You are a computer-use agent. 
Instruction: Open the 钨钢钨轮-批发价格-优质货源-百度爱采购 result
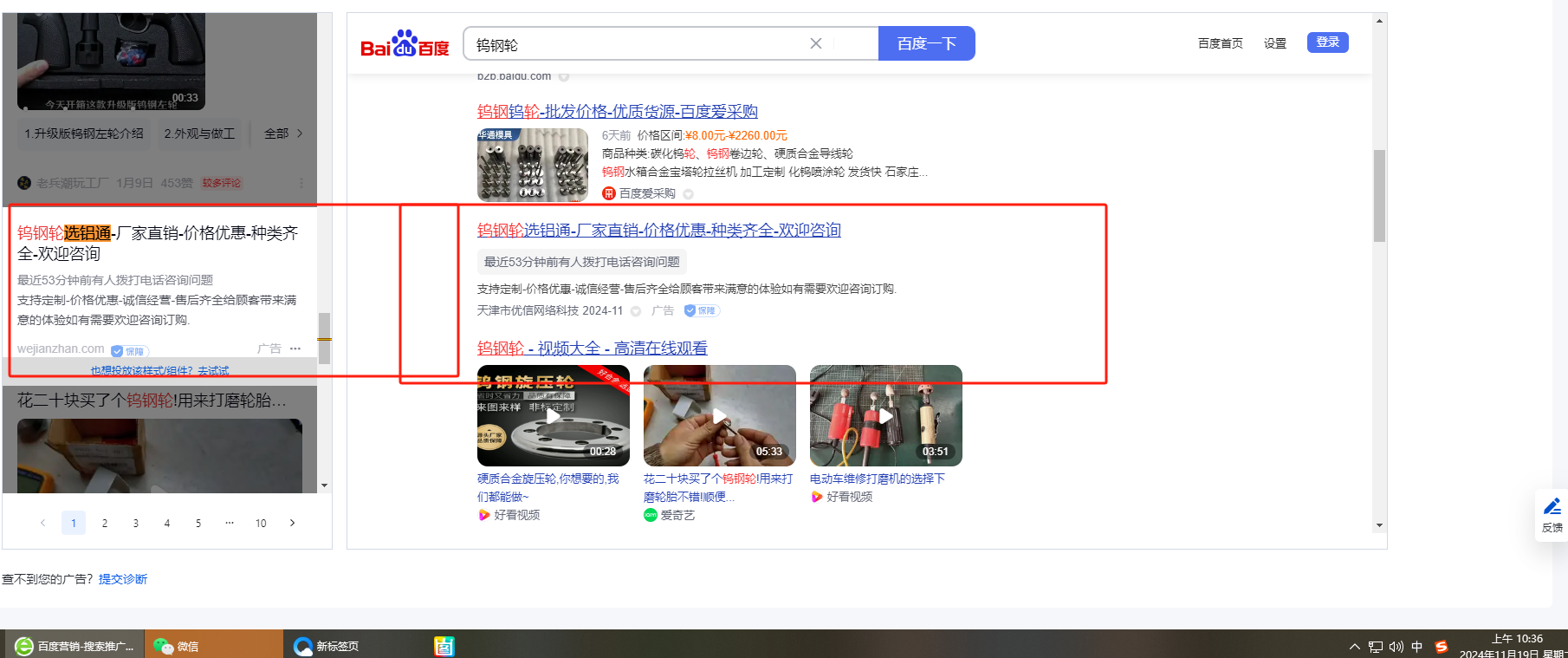click(x=618, y=111)
